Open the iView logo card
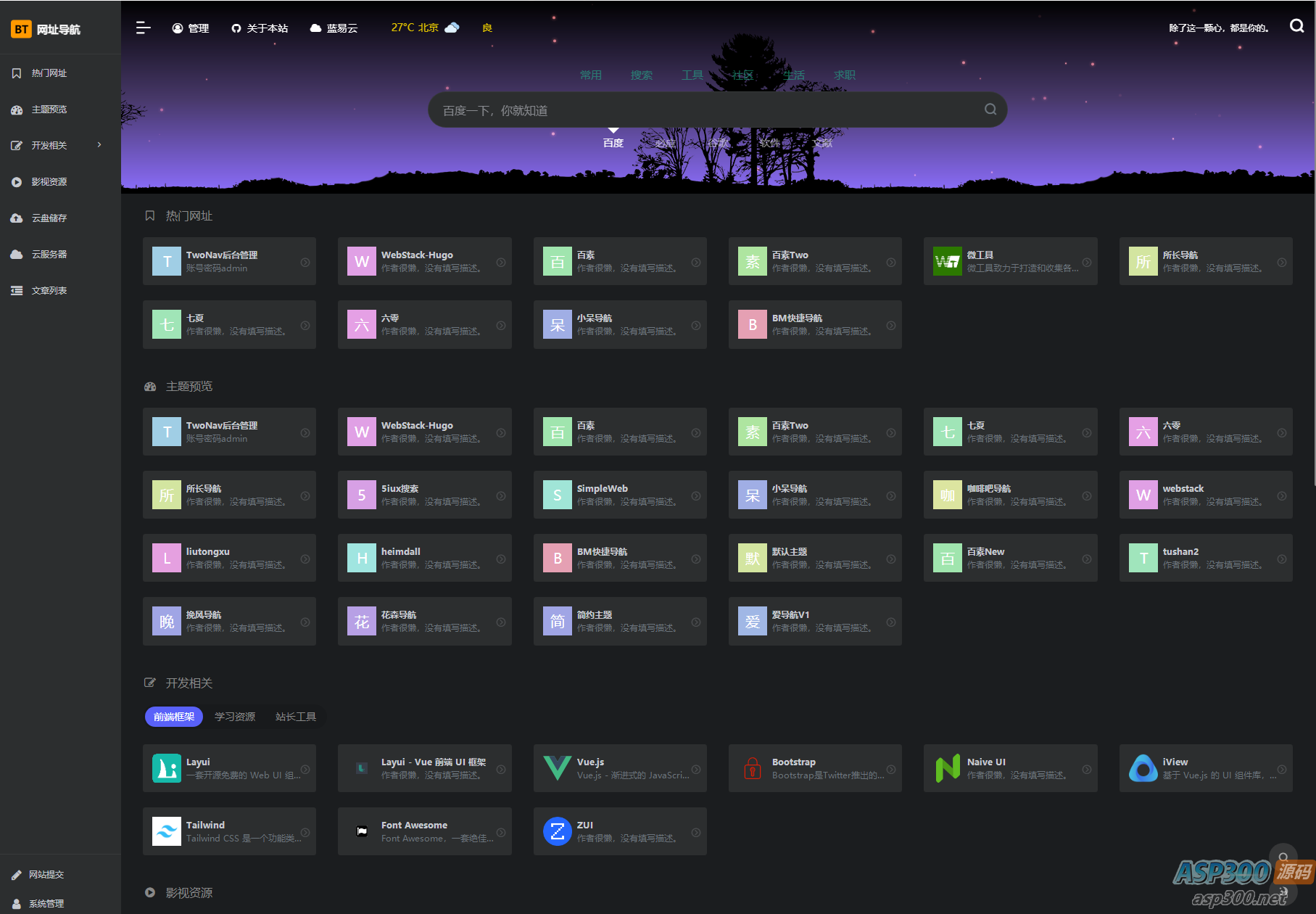Image resolution: width=1316 pixels, height=914 pixels. [1143, 768]
